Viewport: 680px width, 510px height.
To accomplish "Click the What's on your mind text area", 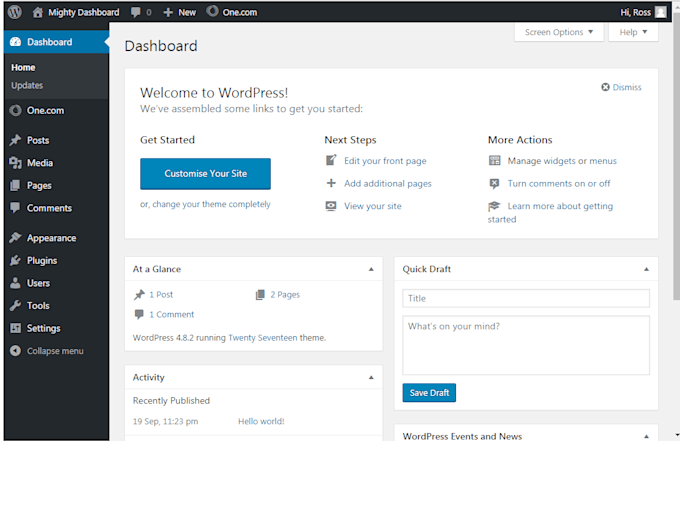I will pos(526,345).
